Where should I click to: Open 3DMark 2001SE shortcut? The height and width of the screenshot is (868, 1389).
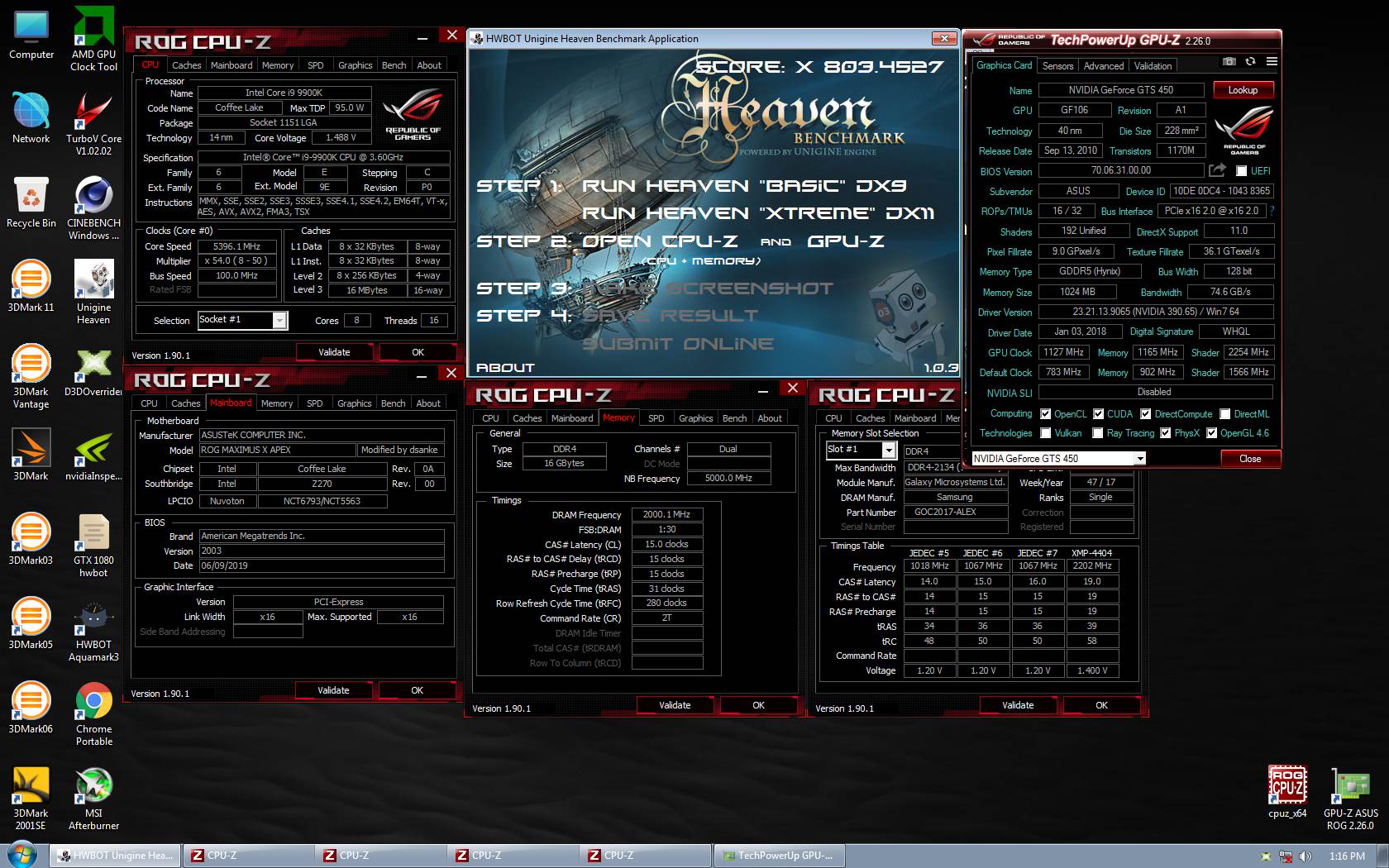(31, 798)
